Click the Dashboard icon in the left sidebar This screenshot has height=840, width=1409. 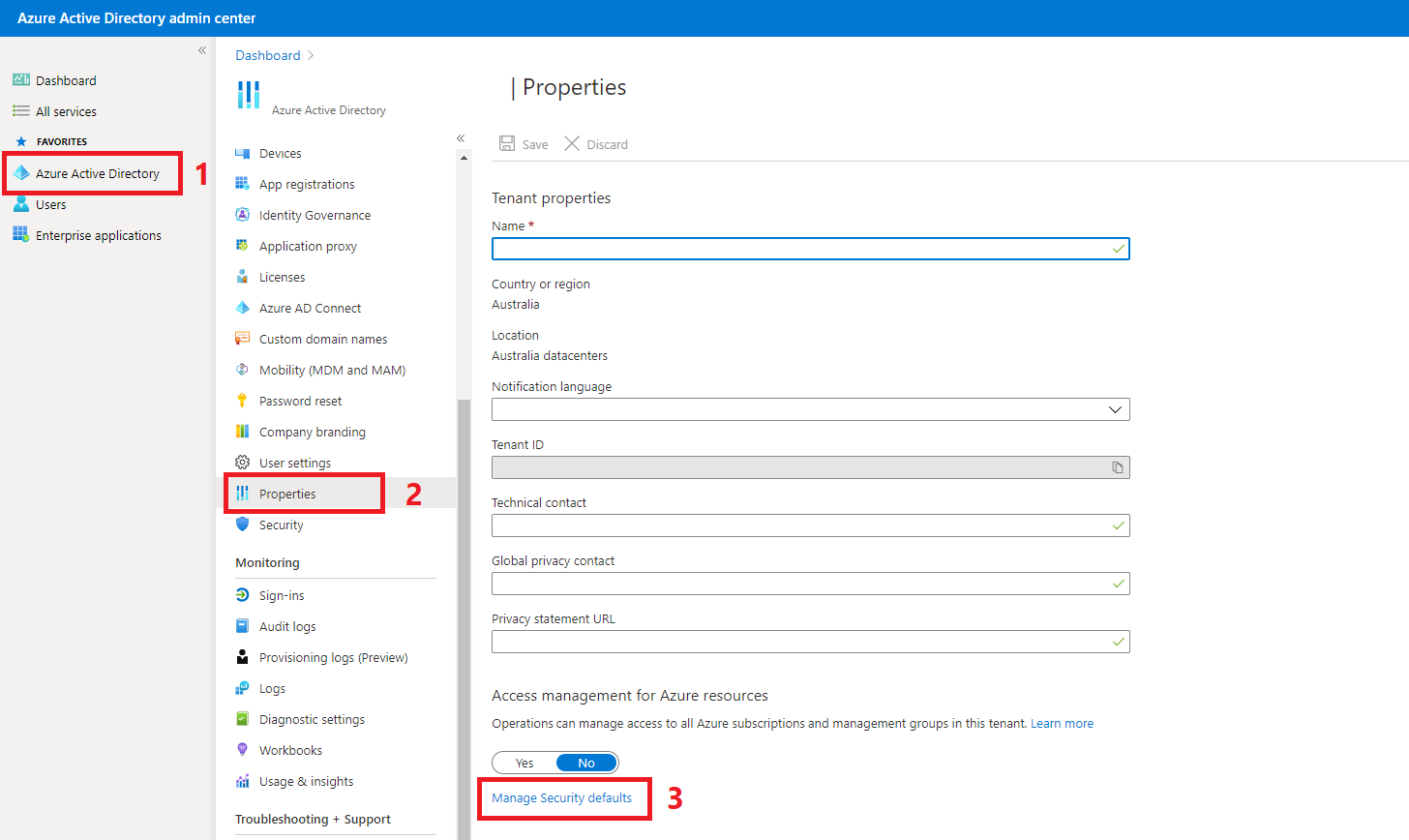click(x=20, y=80)
